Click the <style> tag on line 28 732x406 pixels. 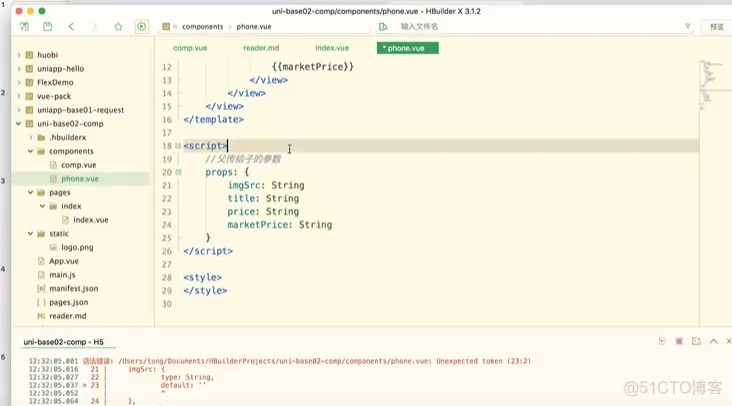click(202, 277)
